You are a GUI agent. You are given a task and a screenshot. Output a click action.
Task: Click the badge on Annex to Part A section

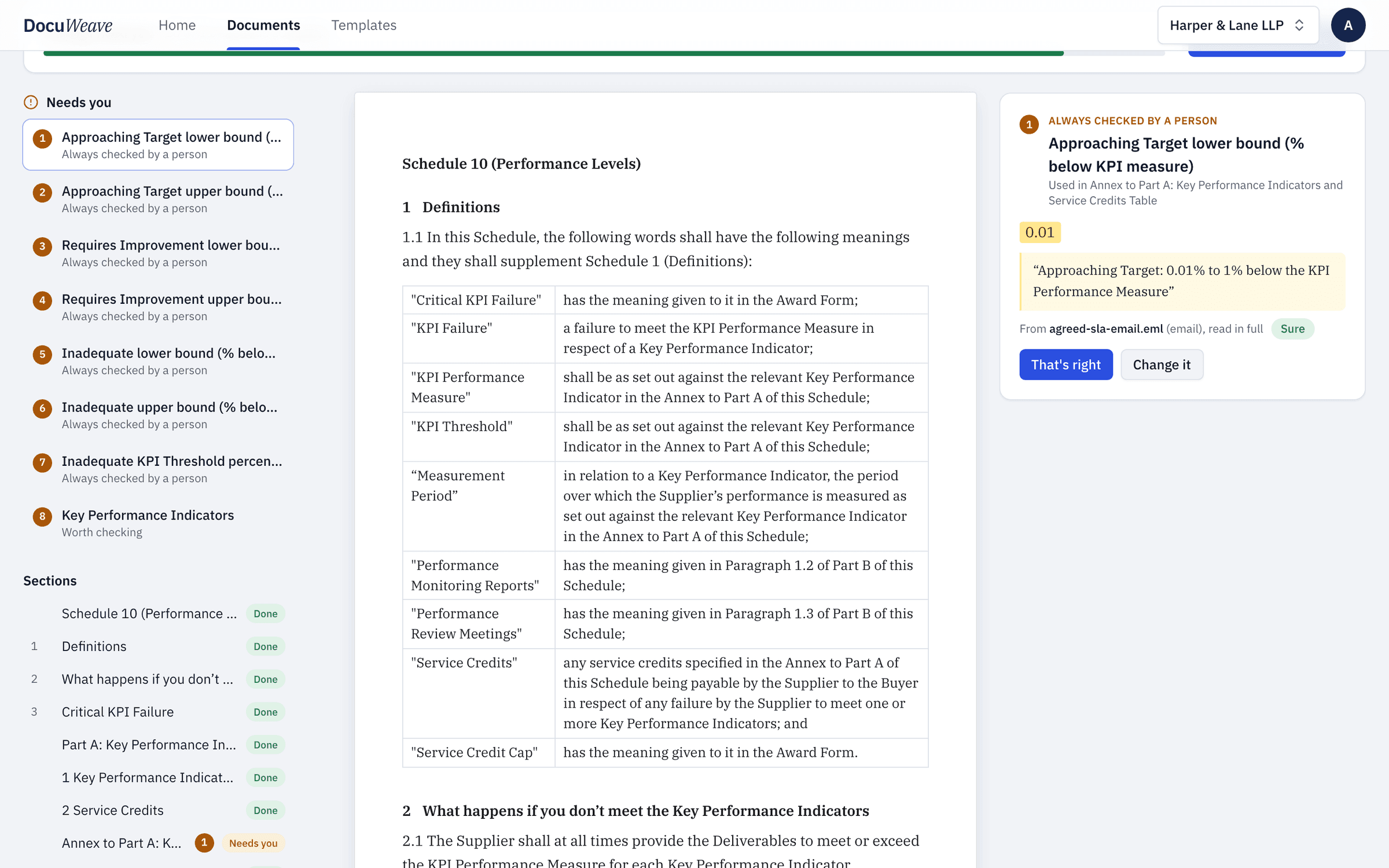[204, 843]
